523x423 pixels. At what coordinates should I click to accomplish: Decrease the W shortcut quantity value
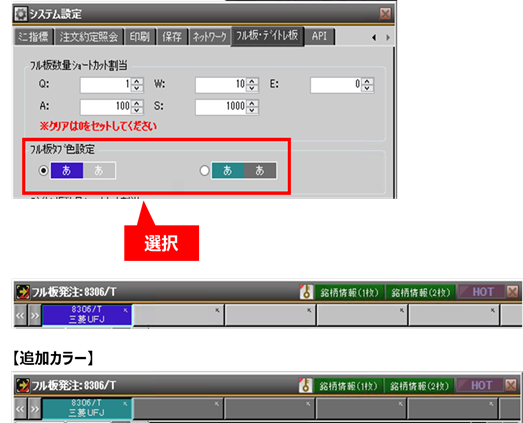[252, 88]
